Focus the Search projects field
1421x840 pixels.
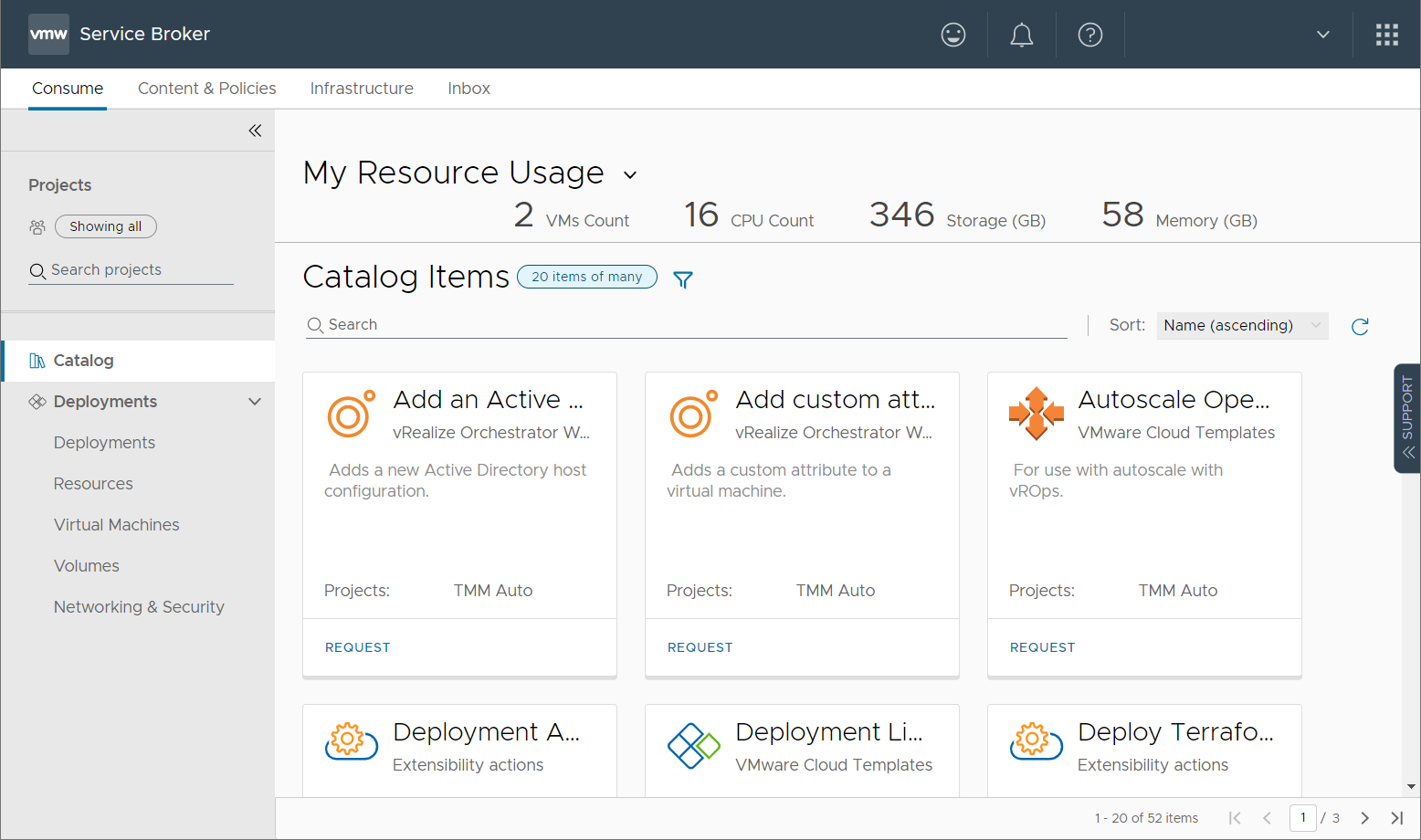tap(131, 270)
